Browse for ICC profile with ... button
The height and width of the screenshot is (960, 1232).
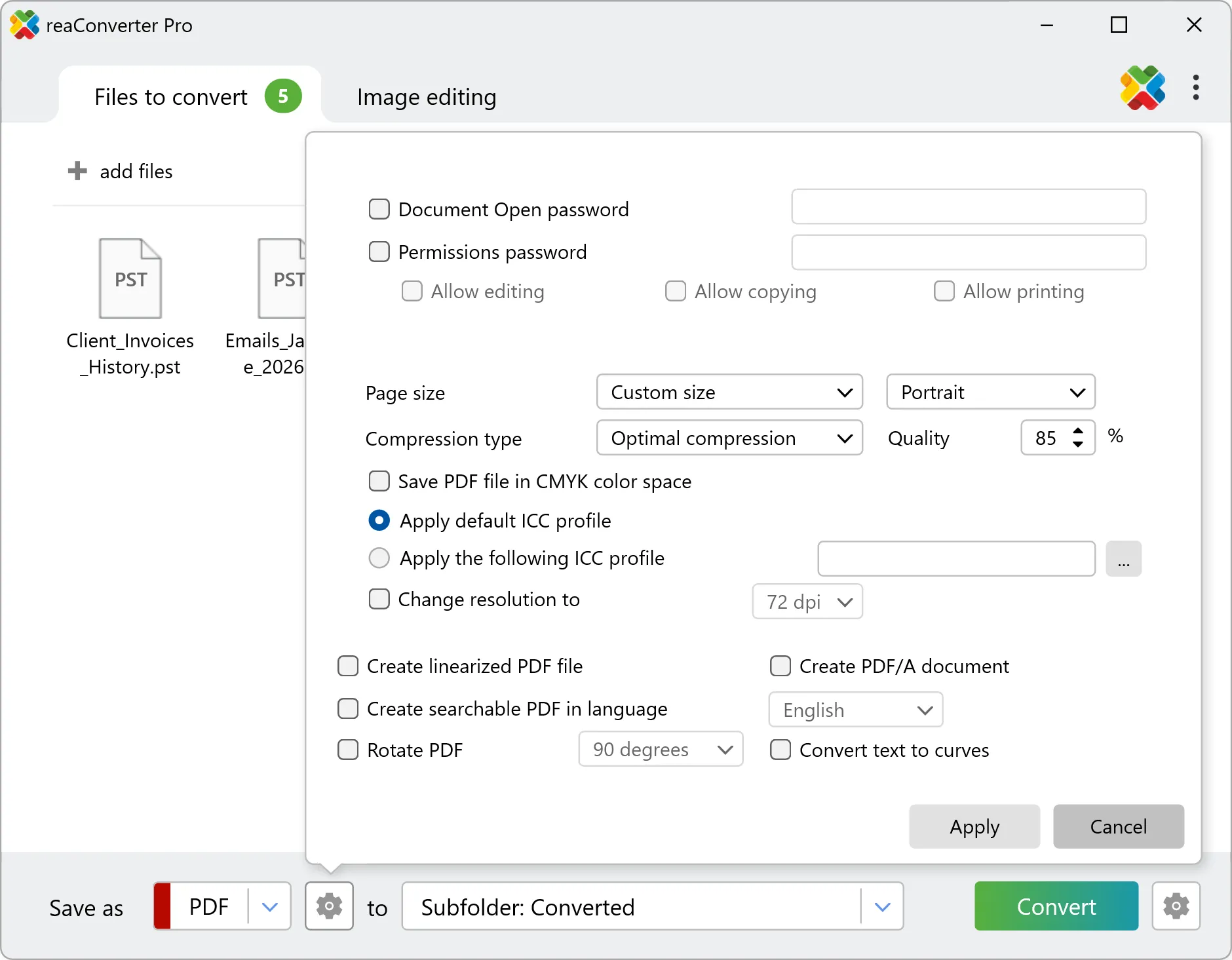coord(1124,558)
